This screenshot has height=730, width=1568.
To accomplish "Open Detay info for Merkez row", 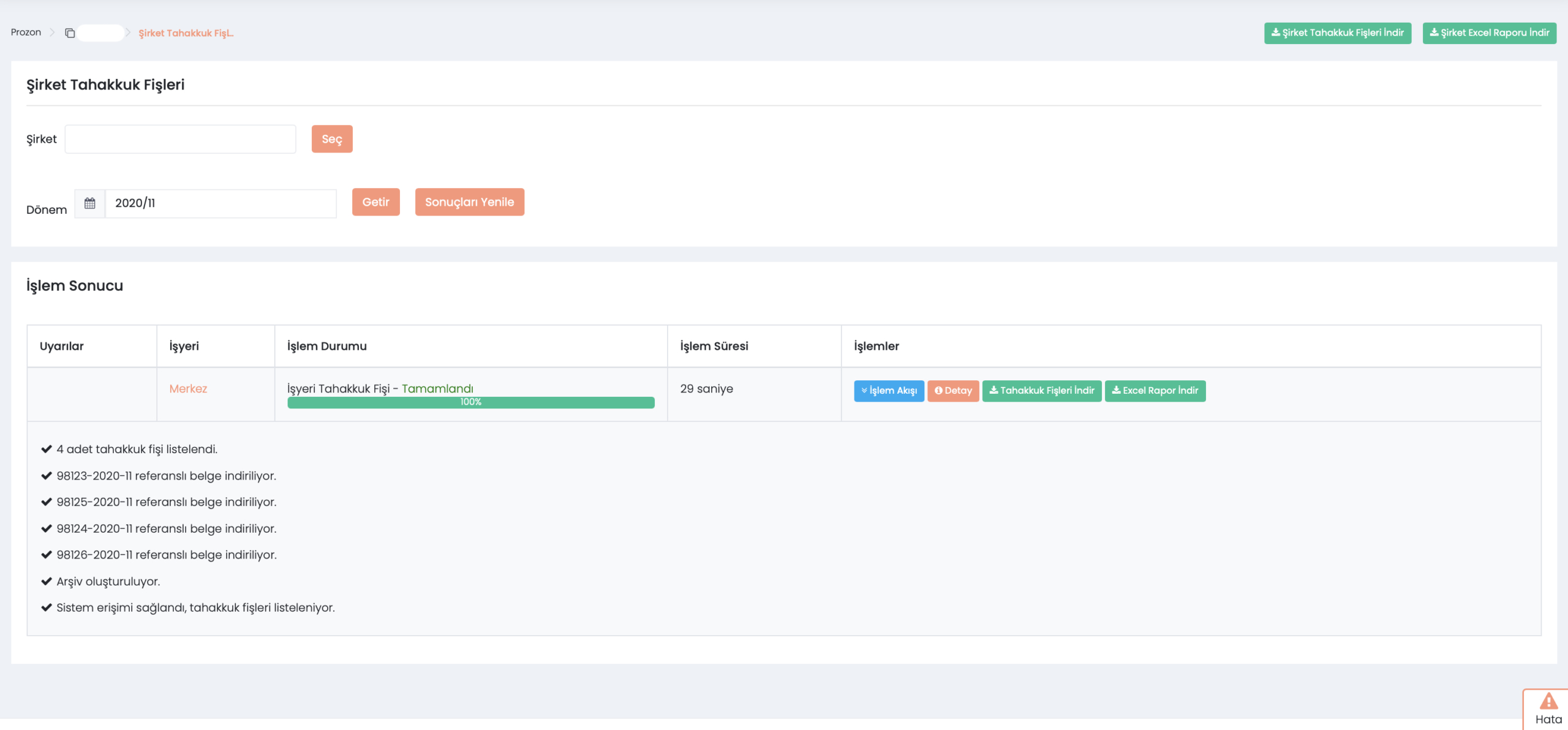I will tap(953, 391).
